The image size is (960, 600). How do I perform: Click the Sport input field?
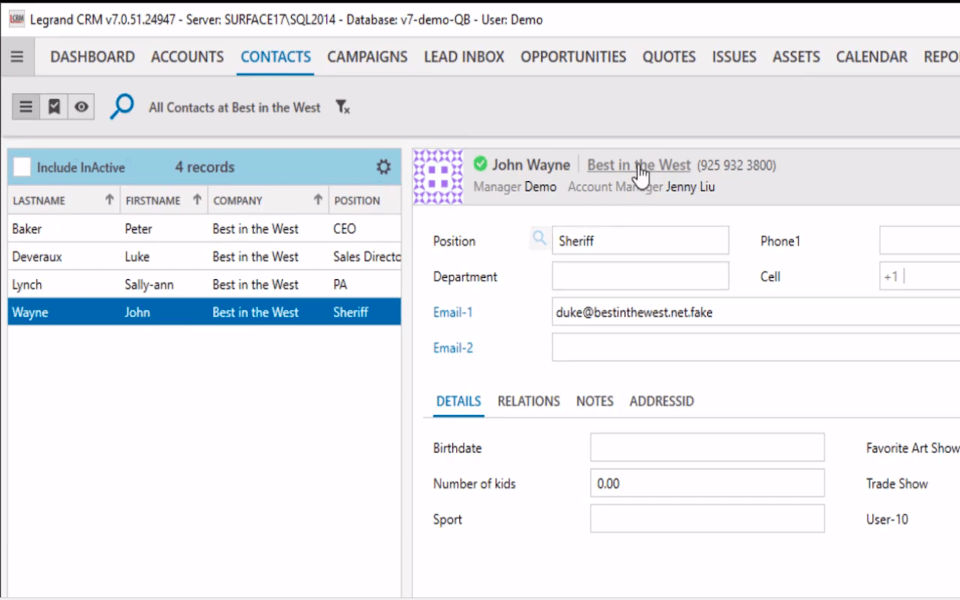point(707,519)
